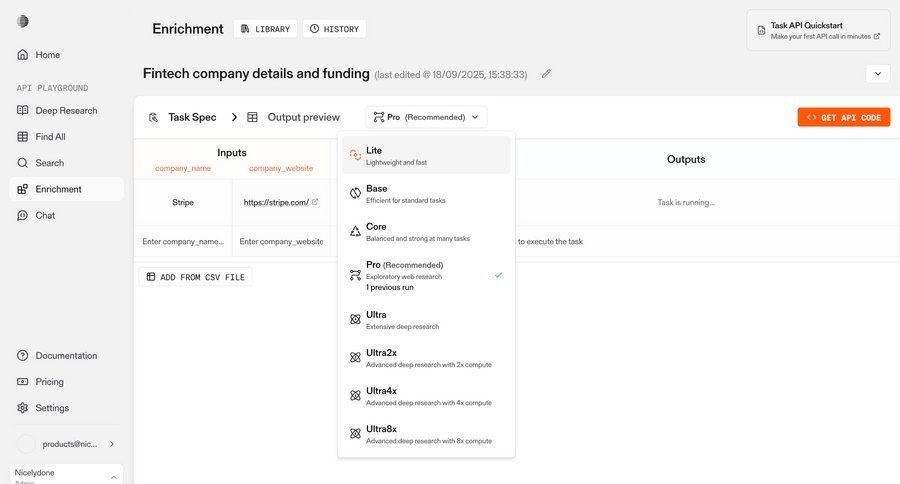Collapse the Pro (Recommended) processor dropdown
The width and height of the screenshot is (900, 484).
426,117
